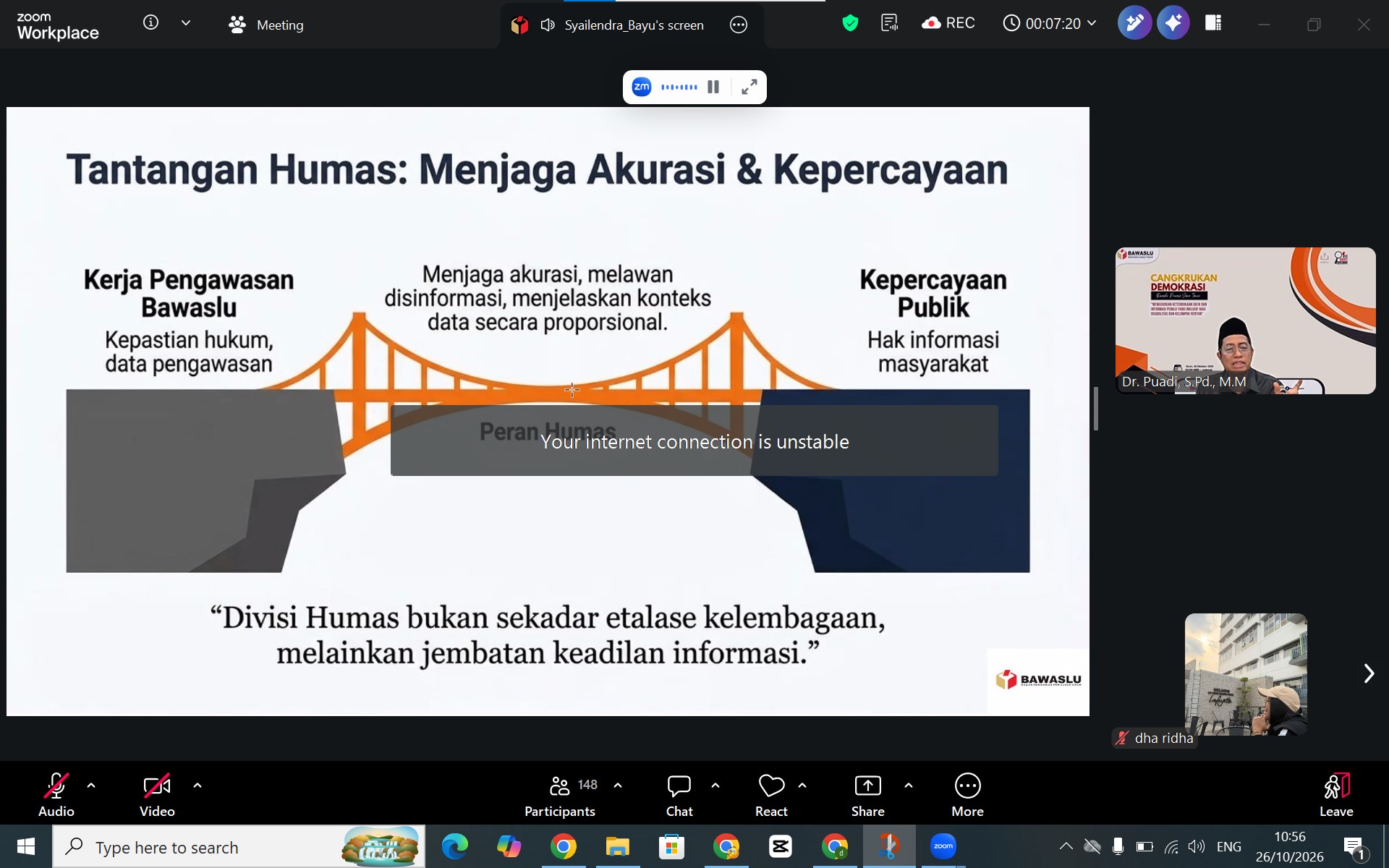Image resolution: width=1389 pixels, height=868 pixels.
Task: Click the Share screen button
Action: [x=867, y=794]
